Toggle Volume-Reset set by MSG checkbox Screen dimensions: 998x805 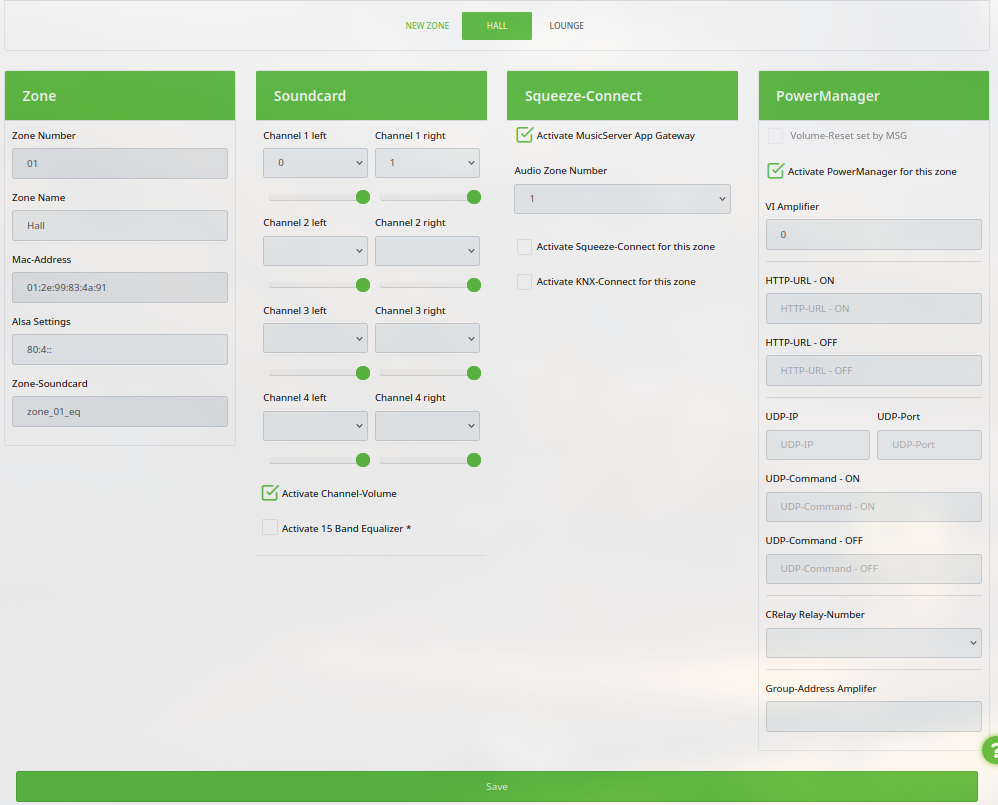tap(775, 136)
